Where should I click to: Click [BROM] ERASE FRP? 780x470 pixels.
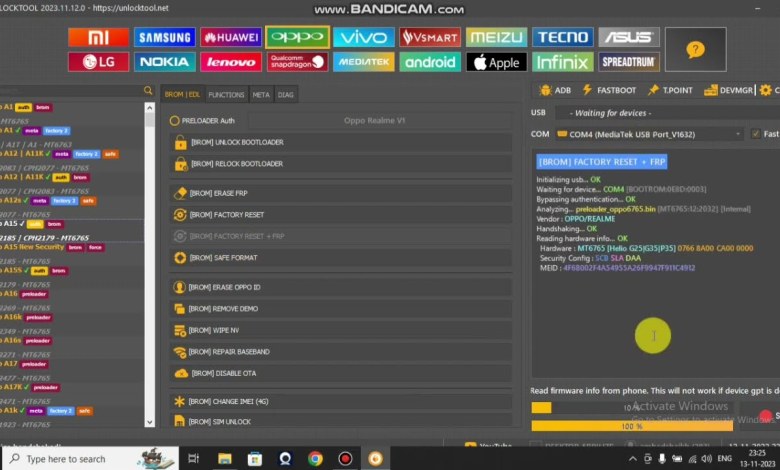tap(340, 193)
